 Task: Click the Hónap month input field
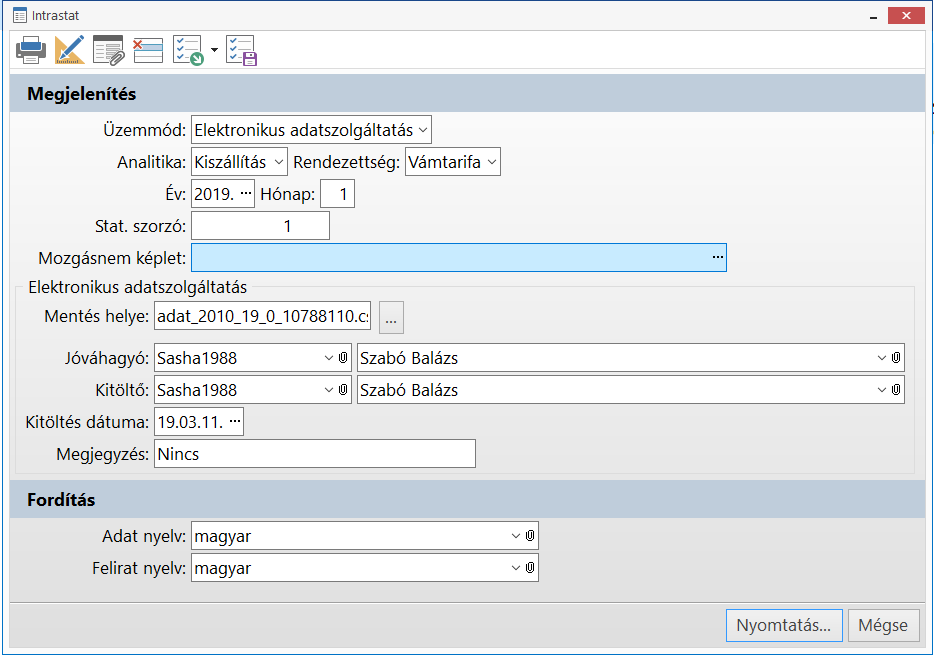click(337, 194)
